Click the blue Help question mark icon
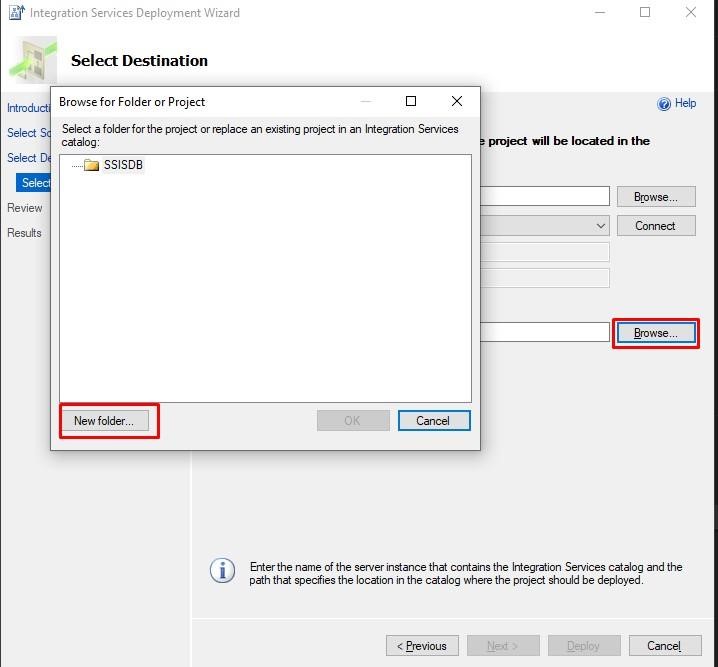This screenshot has height=667, width=718. click(x=664, y=103)
